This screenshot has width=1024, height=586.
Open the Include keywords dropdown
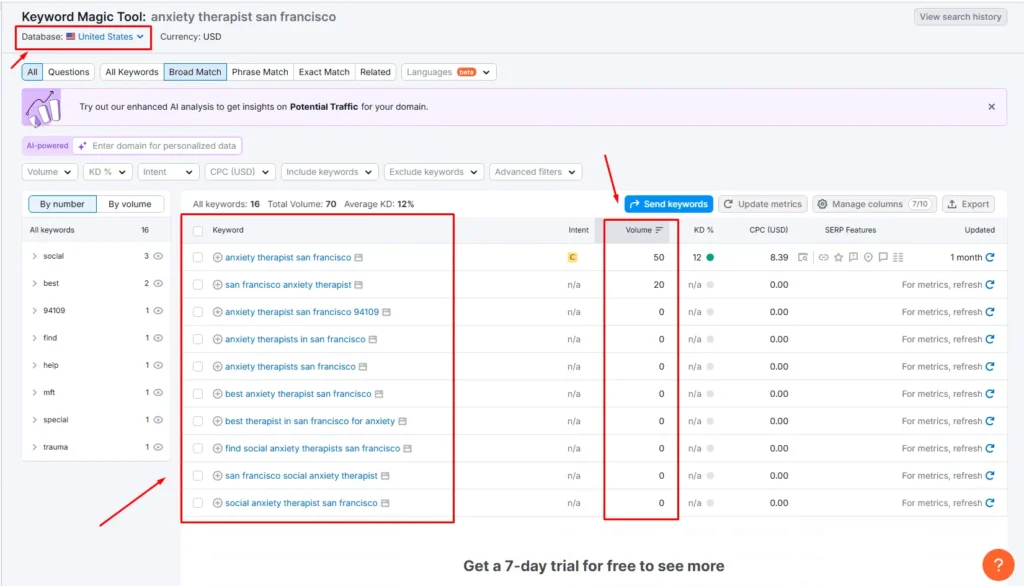click(x=328, y=172)
